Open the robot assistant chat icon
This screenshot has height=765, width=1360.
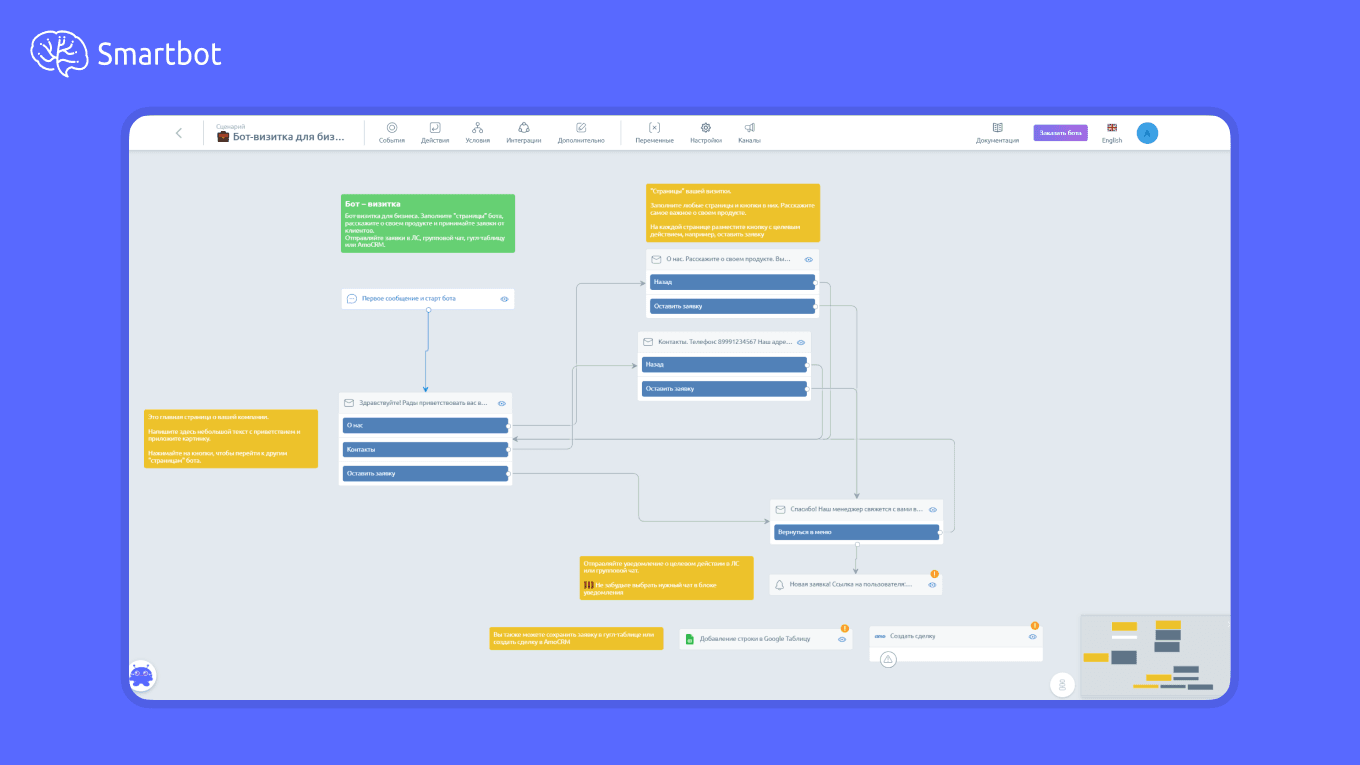point(141,676)
